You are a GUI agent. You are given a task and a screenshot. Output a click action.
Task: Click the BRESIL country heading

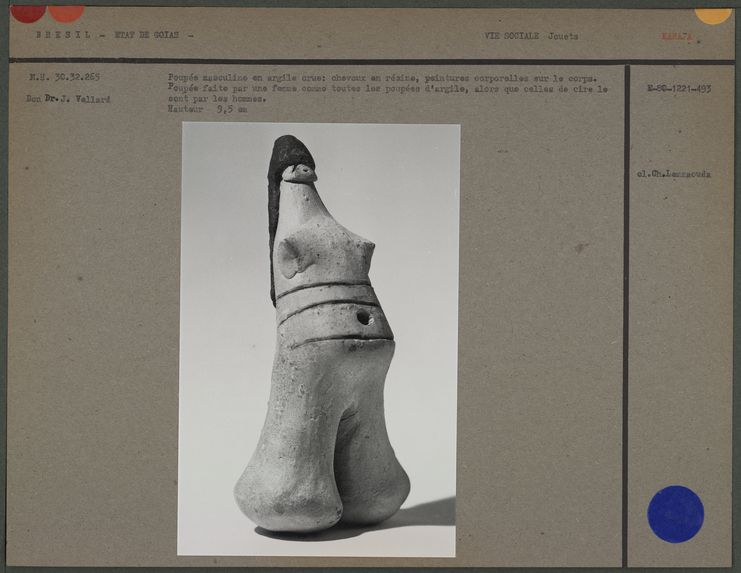[x=62, y=36]
